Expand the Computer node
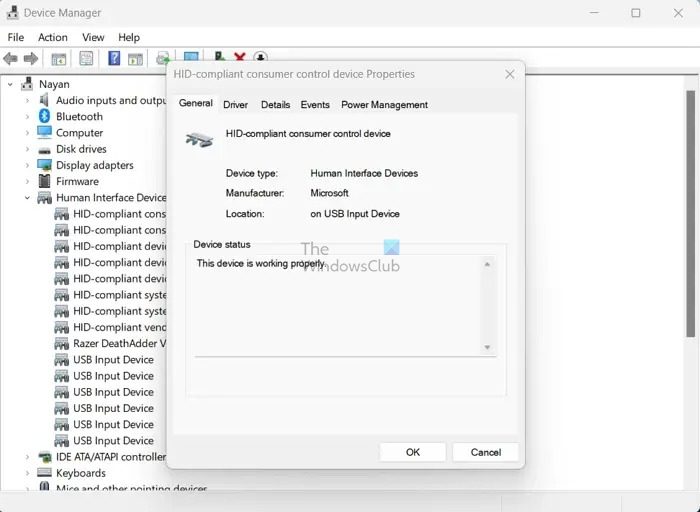 [27, 133]
